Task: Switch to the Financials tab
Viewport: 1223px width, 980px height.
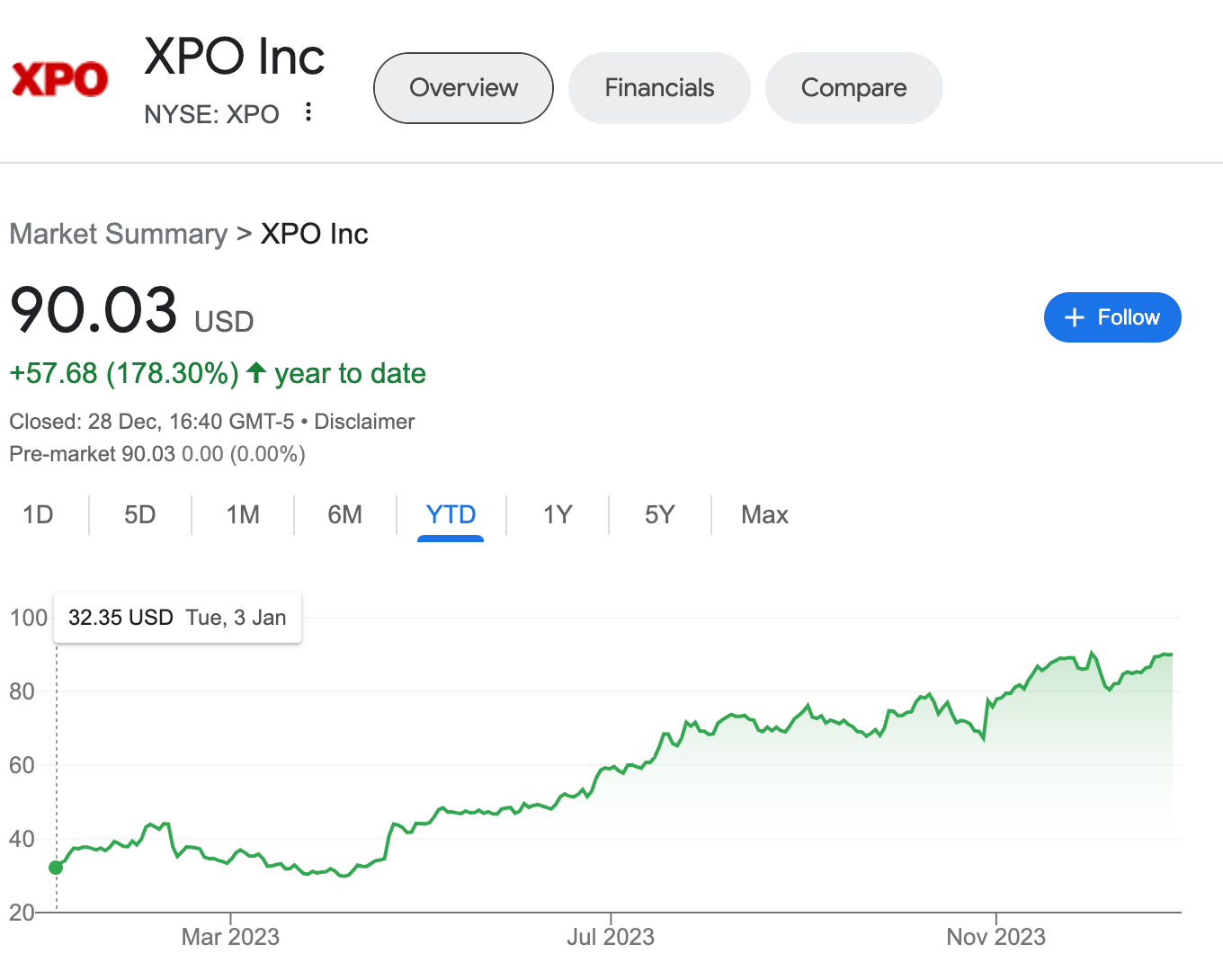Action: pos(659,88)
